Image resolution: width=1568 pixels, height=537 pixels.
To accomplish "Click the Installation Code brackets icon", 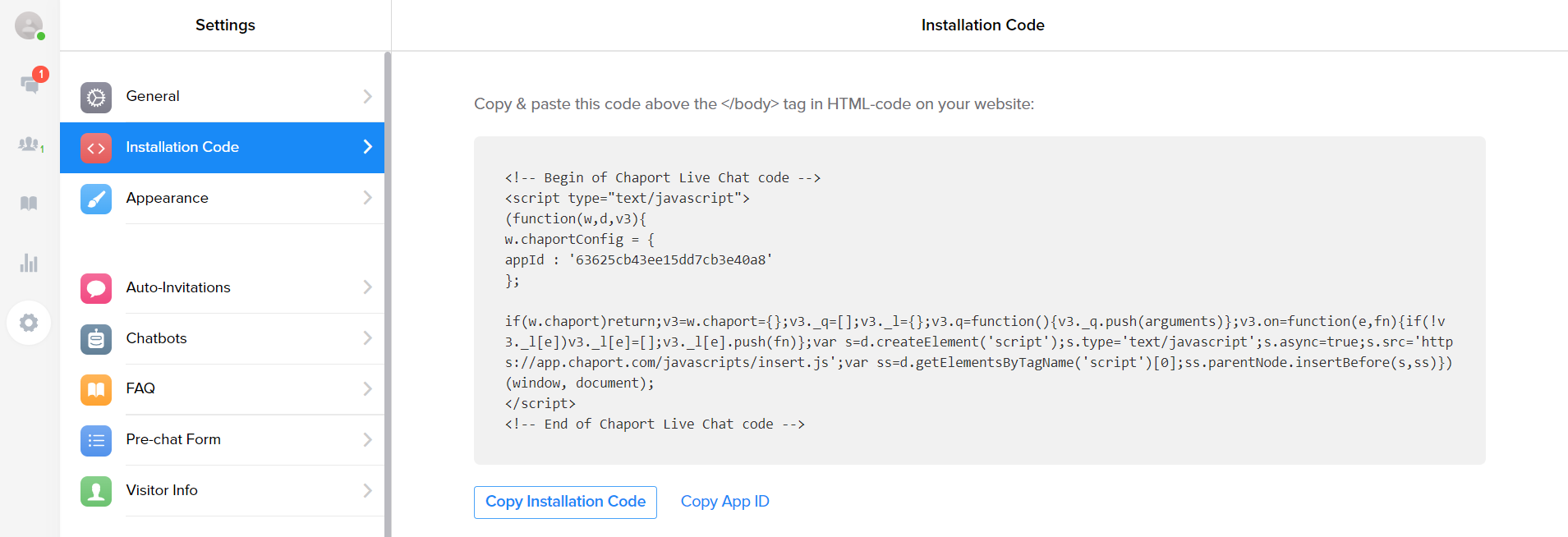I will click(x=96, y=148).
